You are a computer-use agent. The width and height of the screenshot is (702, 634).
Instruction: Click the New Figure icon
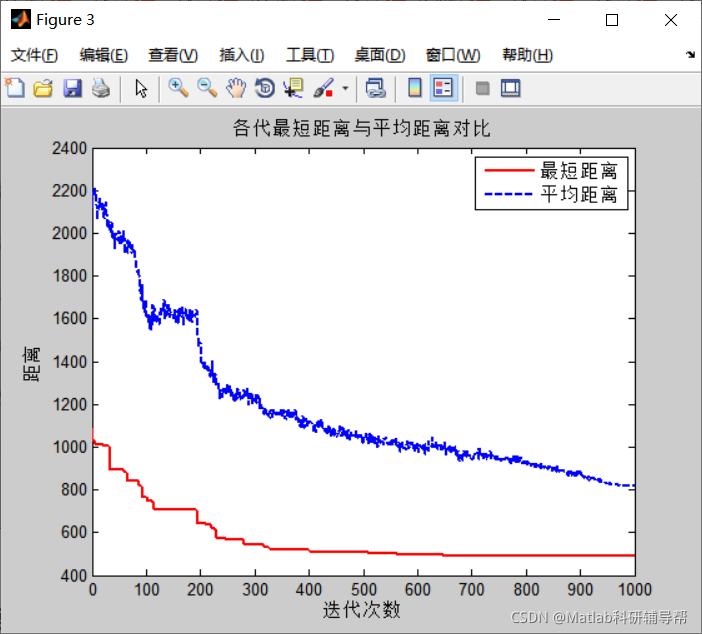point(15,88)
